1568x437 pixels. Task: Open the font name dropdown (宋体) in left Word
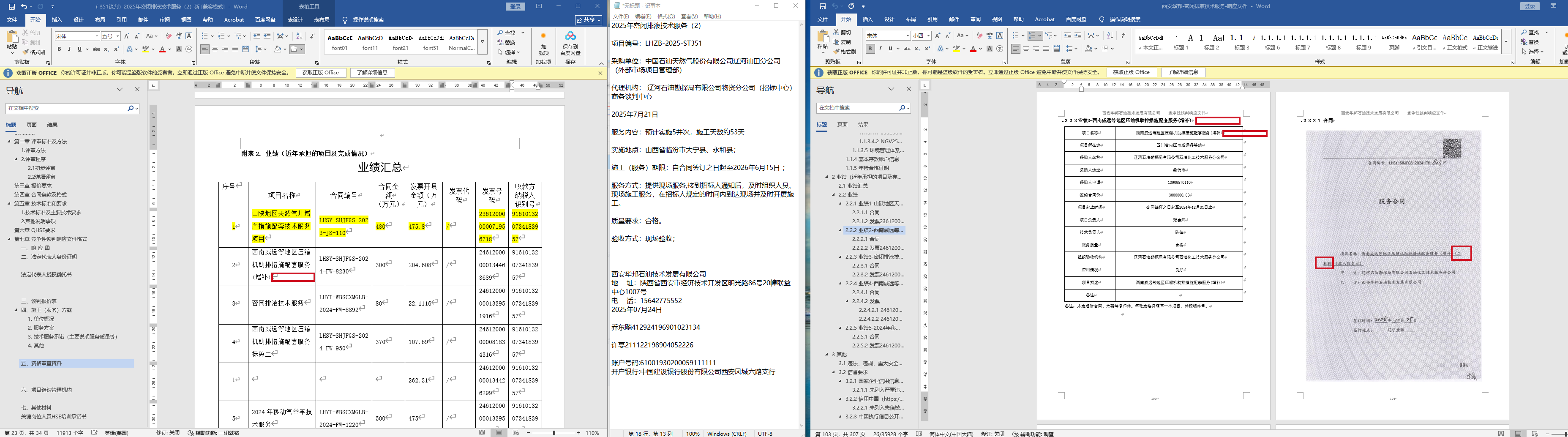[96, 36]
